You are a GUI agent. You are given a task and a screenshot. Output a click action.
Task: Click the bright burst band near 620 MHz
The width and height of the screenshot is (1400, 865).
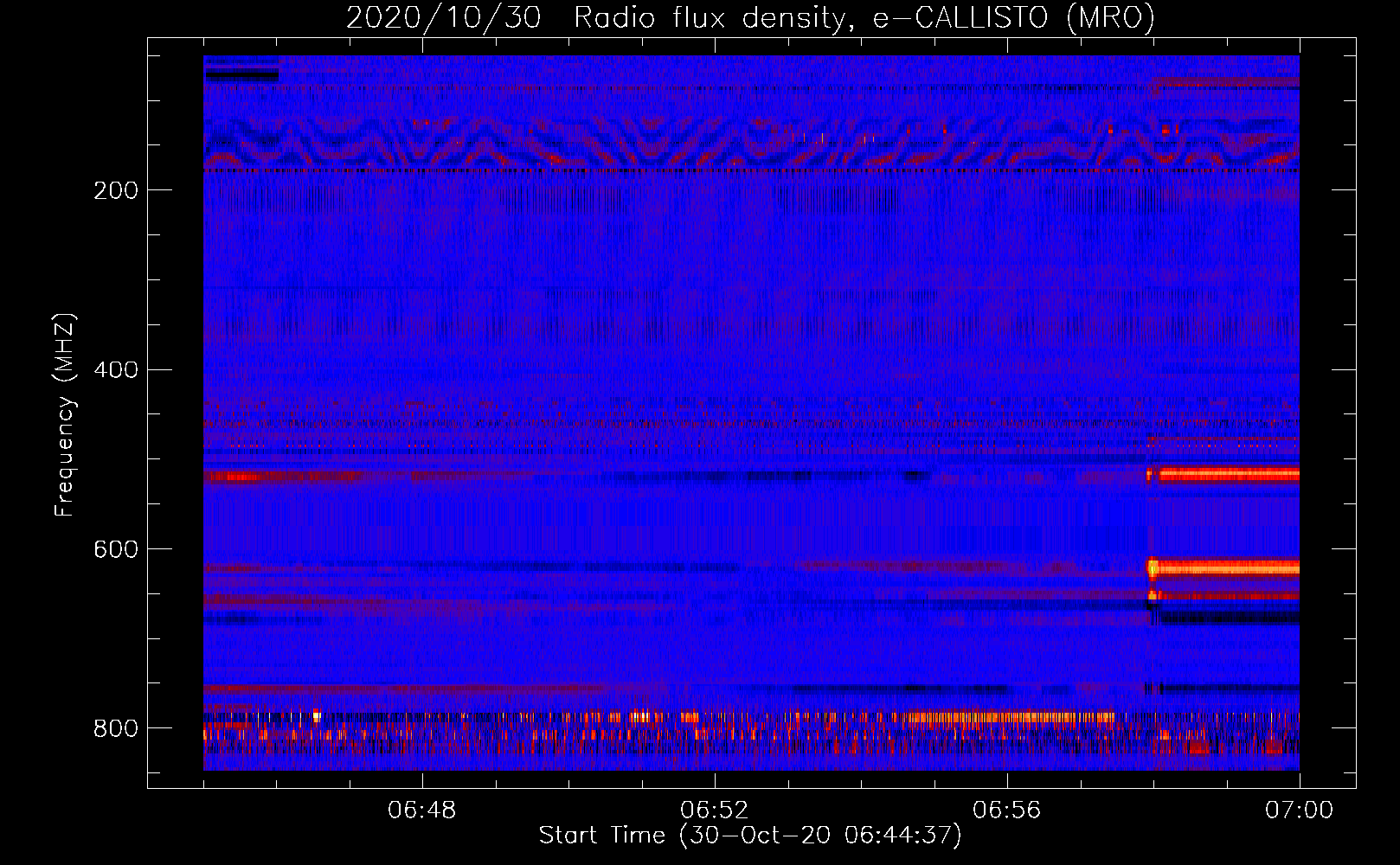point(1223,568)
